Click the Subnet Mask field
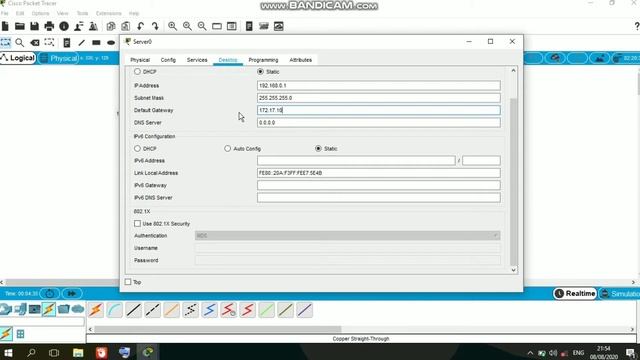Viewport: 640px width, 360px height. 379,98
